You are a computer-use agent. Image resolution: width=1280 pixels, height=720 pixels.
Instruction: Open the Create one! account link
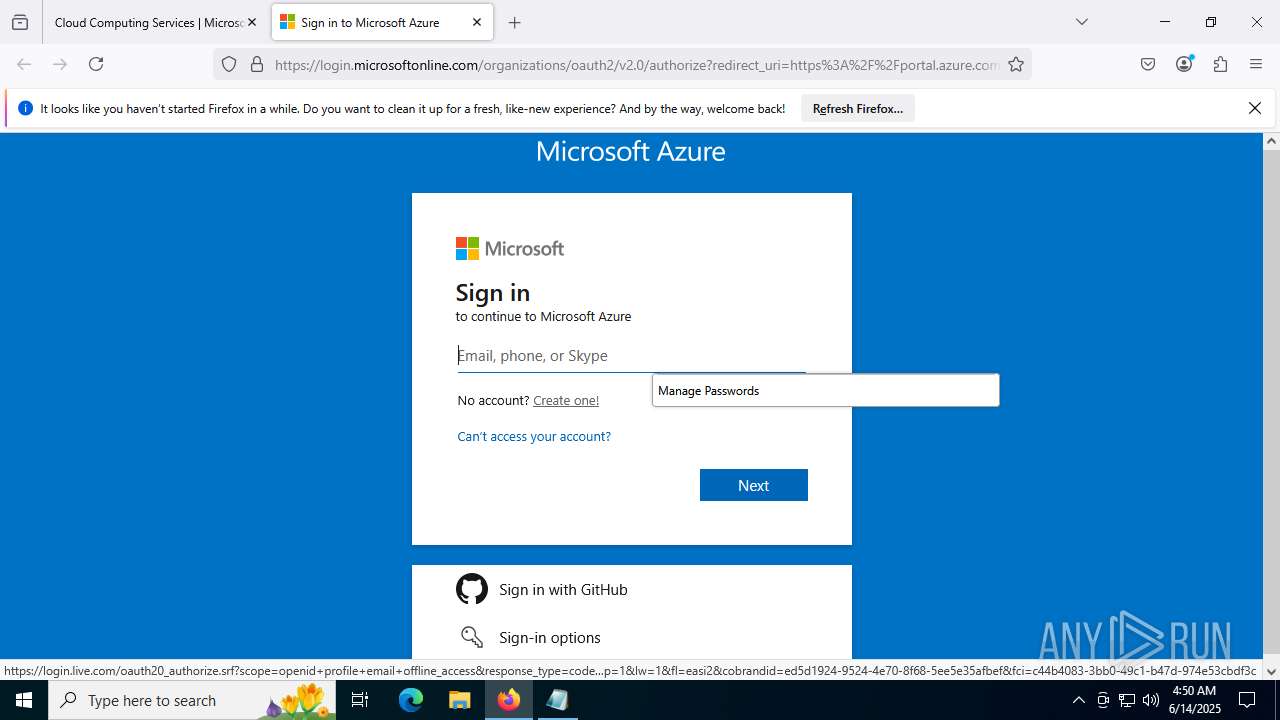click(566, 401)
